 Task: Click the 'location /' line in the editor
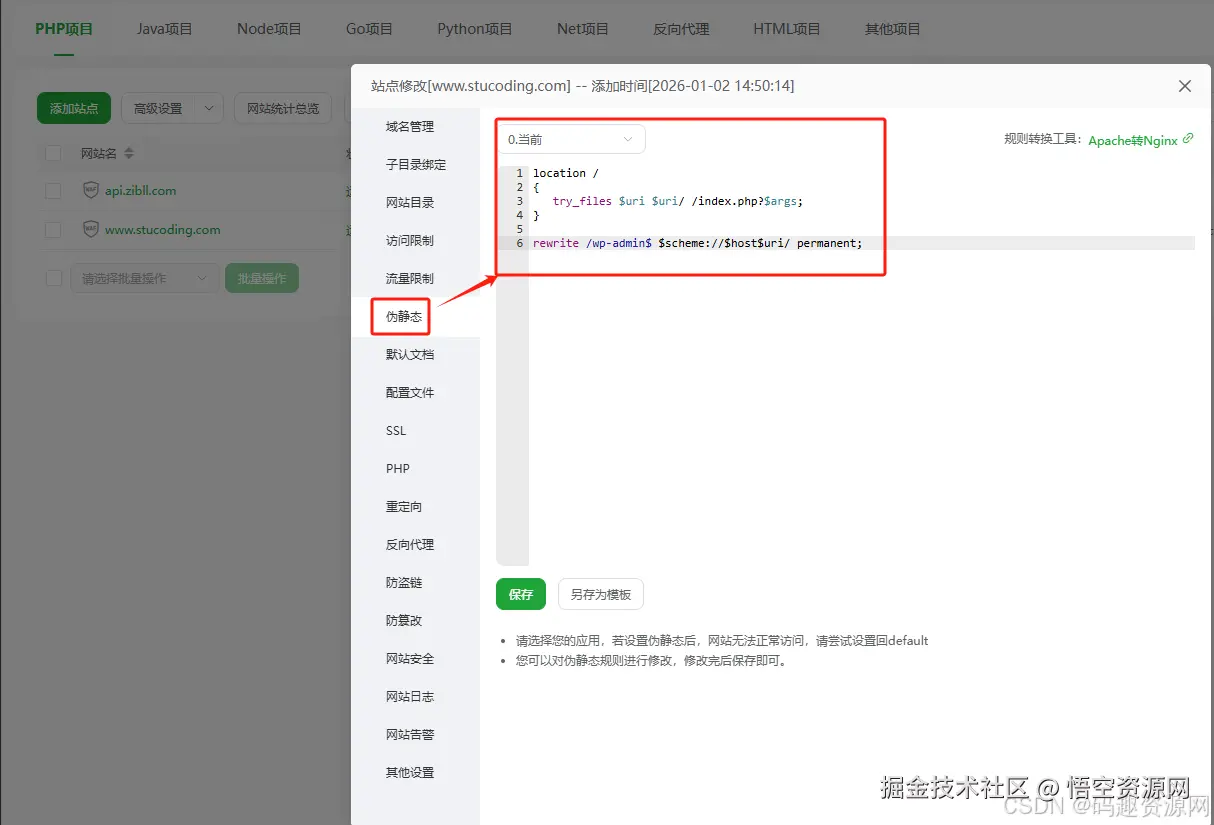(x=566, y=173)
